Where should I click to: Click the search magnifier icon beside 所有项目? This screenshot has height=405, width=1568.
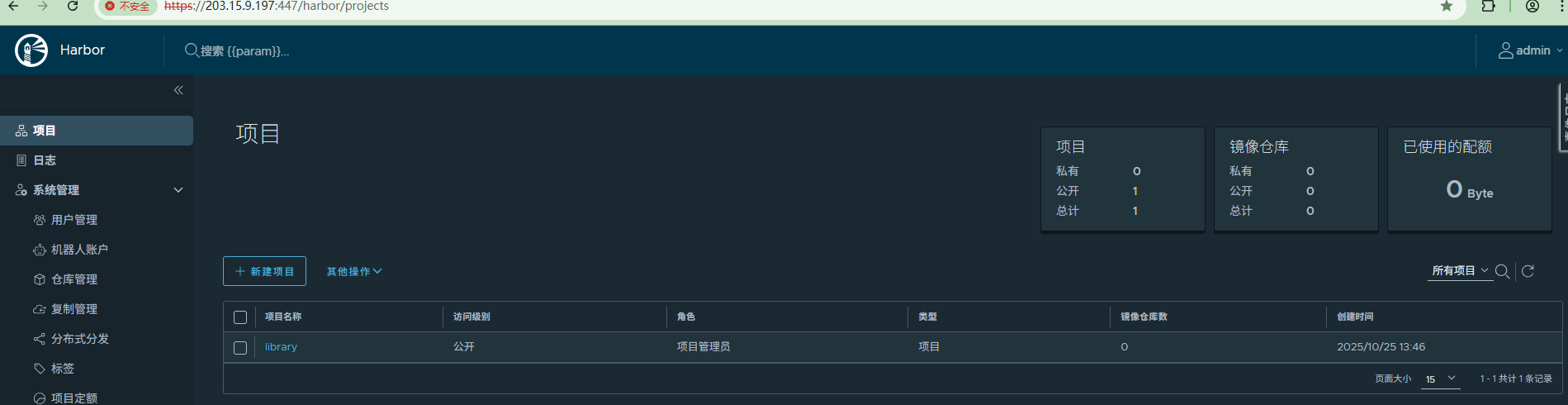1502,272
